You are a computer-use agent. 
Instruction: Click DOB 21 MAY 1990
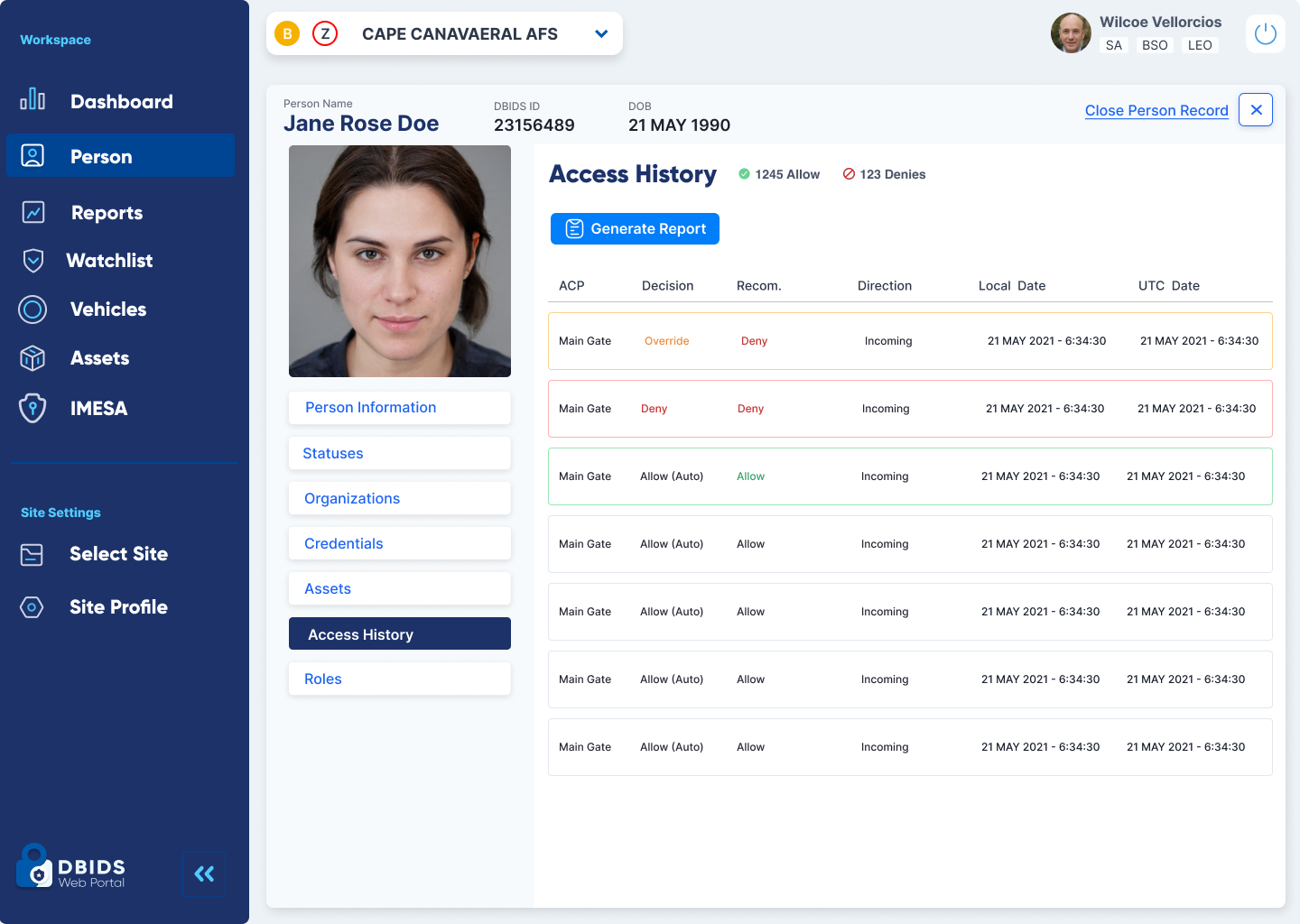pos(679,125)
